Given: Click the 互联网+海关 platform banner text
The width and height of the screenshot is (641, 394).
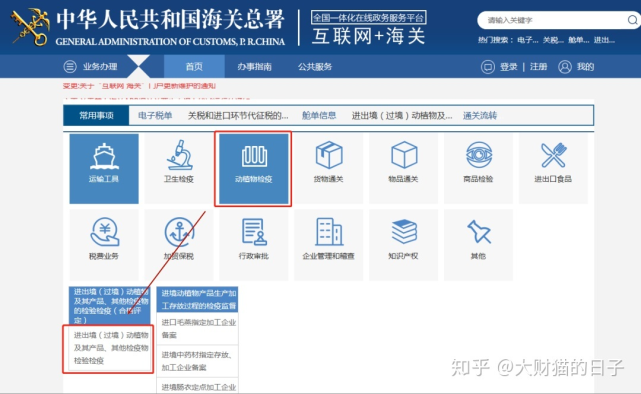Looking at the screenshot, I should 368,36.
